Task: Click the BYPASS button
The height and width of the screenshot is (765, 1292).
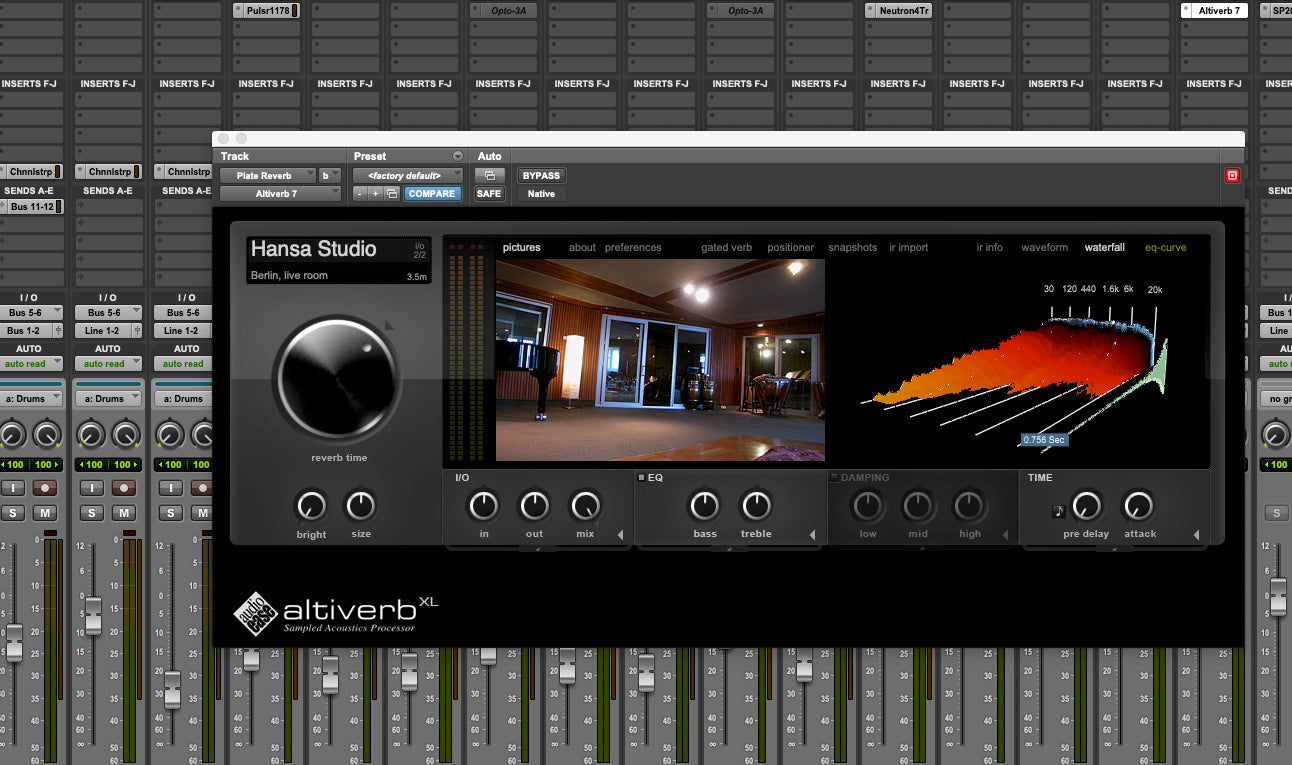Action: pyautogui.click(x=541, y=175)
